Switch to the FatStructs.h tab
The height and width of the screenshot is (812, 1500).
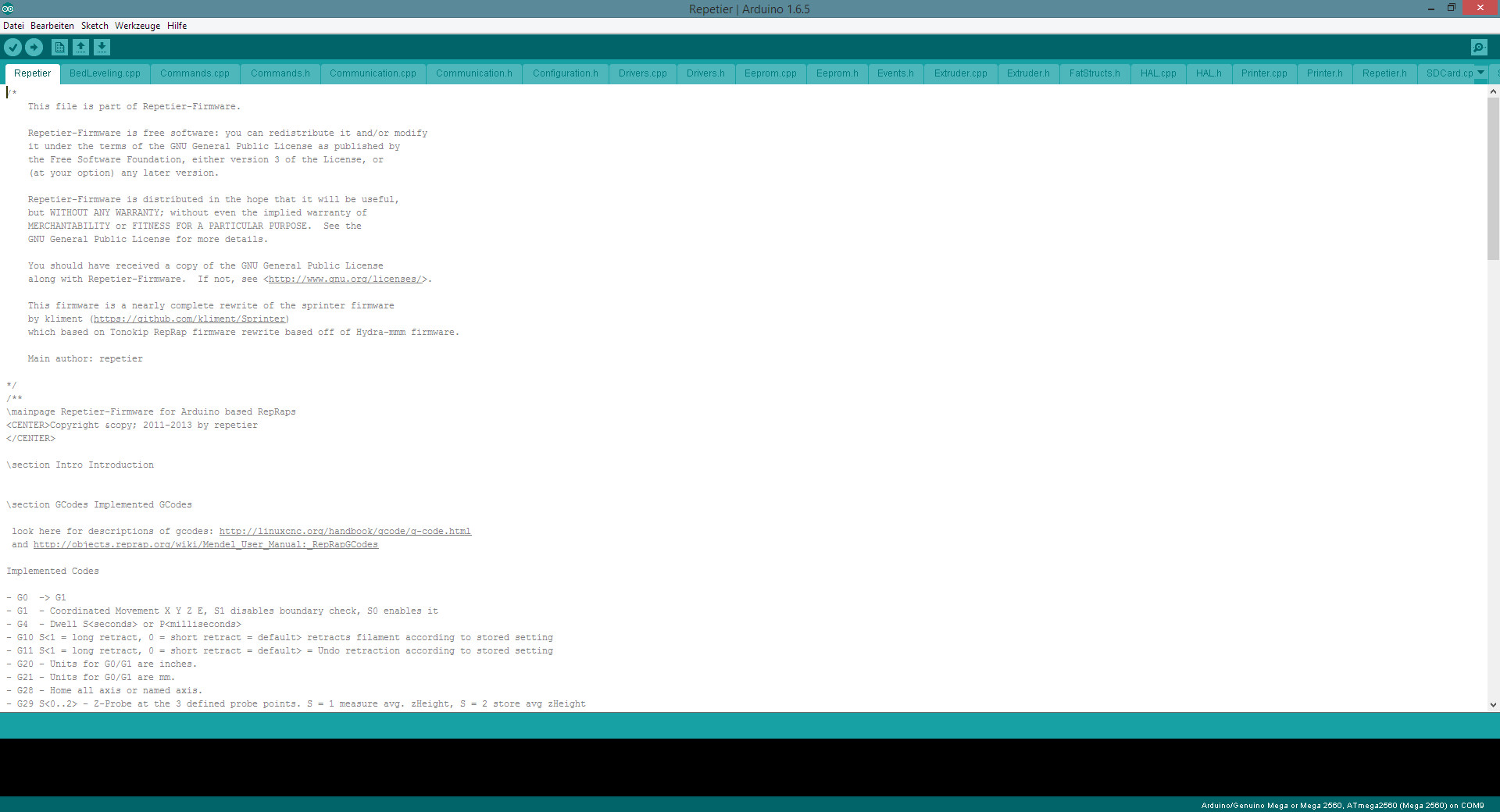point(1095,73)
